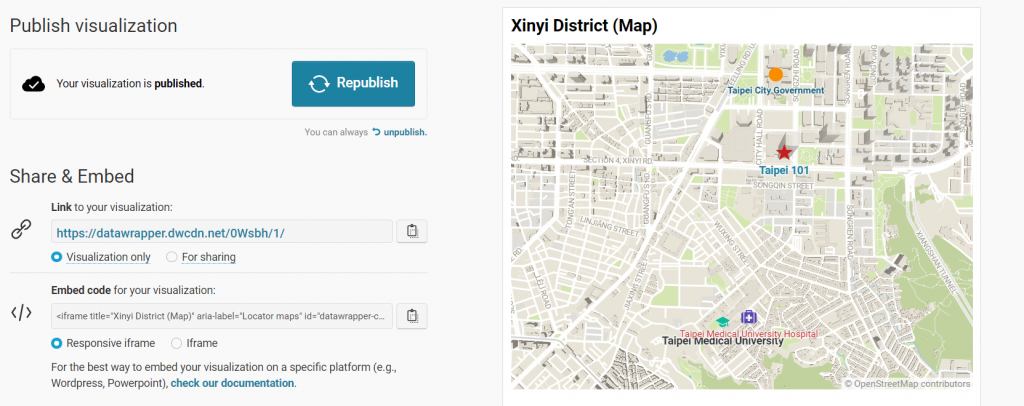Viewport: 1024px width, 406px height.
Task: Click the Republish button
Action: [x=353, y=84]
